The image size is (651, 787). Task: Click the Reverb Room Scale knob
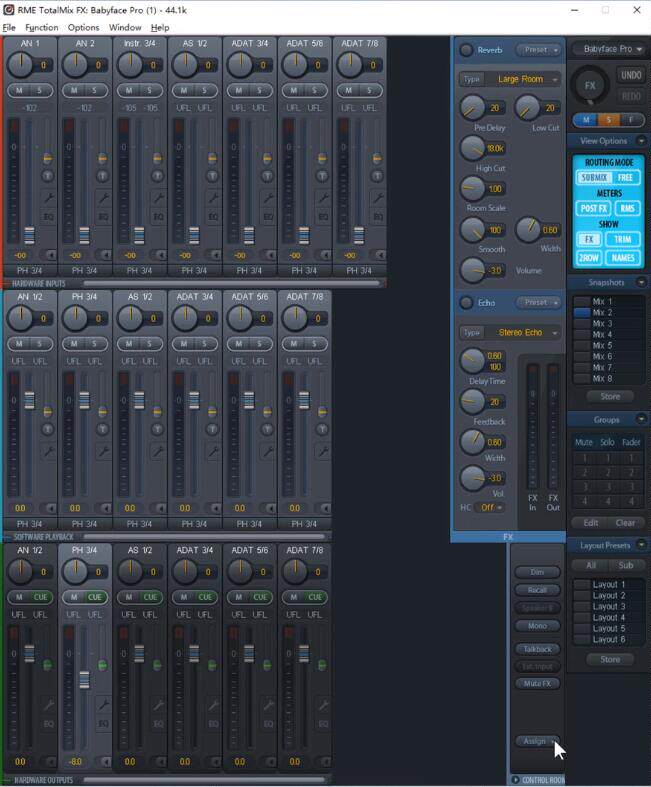click(x=472, y=189)
